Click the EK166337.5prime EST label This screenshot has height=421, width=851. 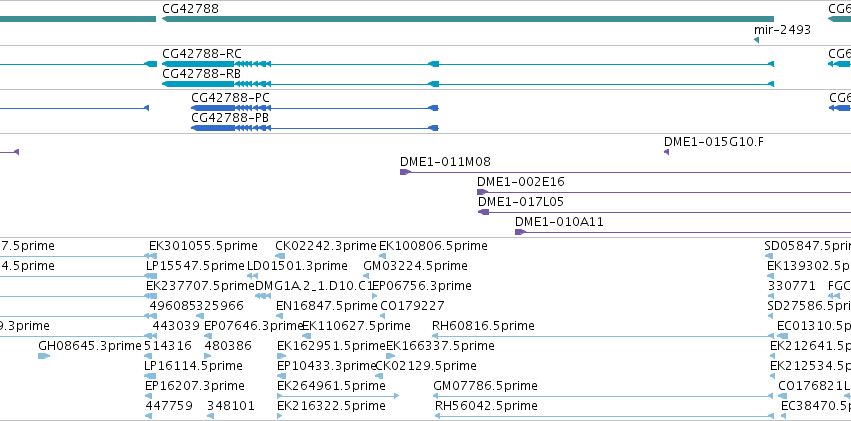pyautogui.click(x=441, y=346)
